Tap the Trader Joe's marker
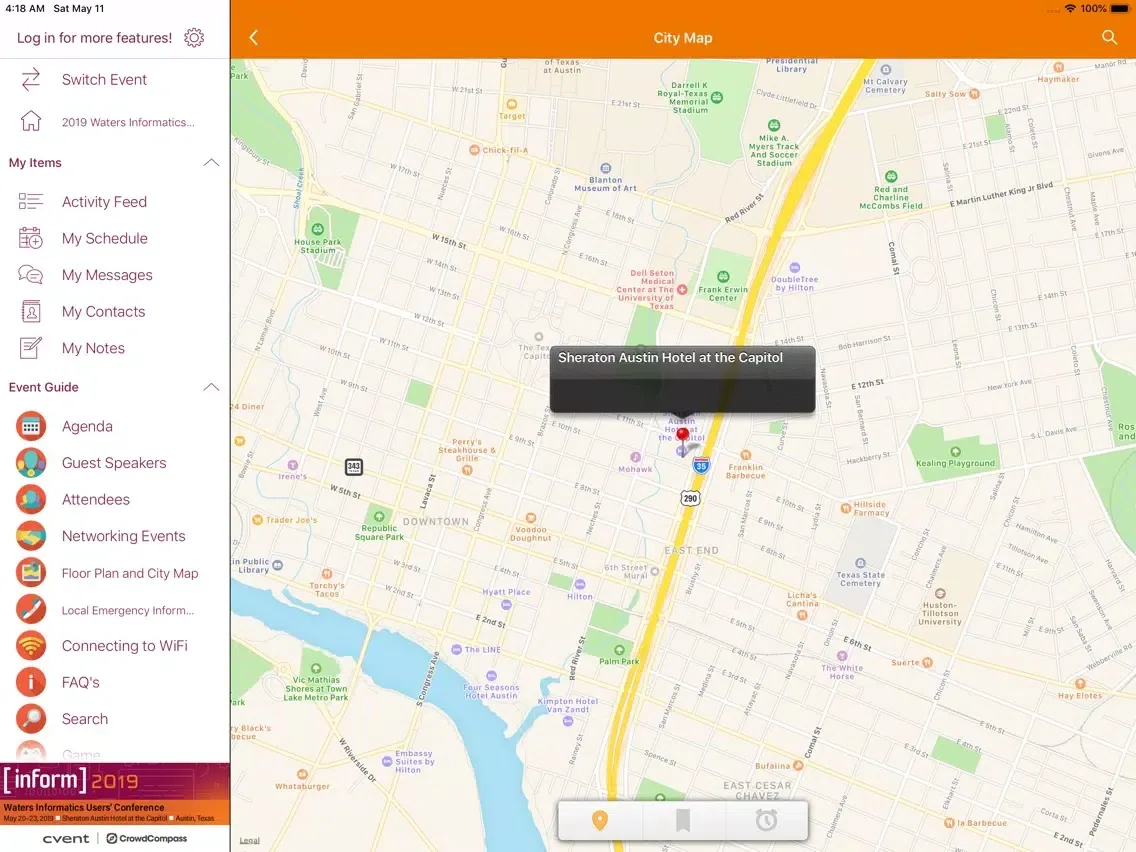 [x=257, y=519]
